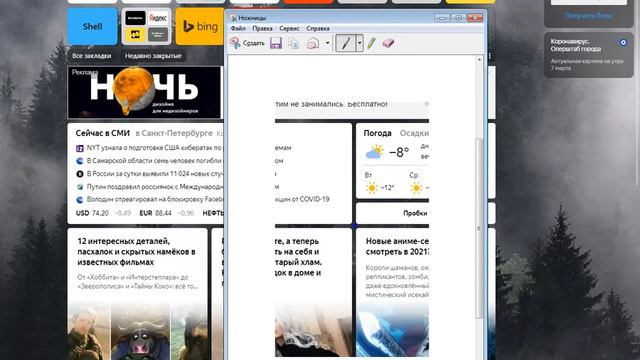Open the Hobbit movie thumbnail image
The height and width of the screenshot is (360, 640).
coord(89,331)
